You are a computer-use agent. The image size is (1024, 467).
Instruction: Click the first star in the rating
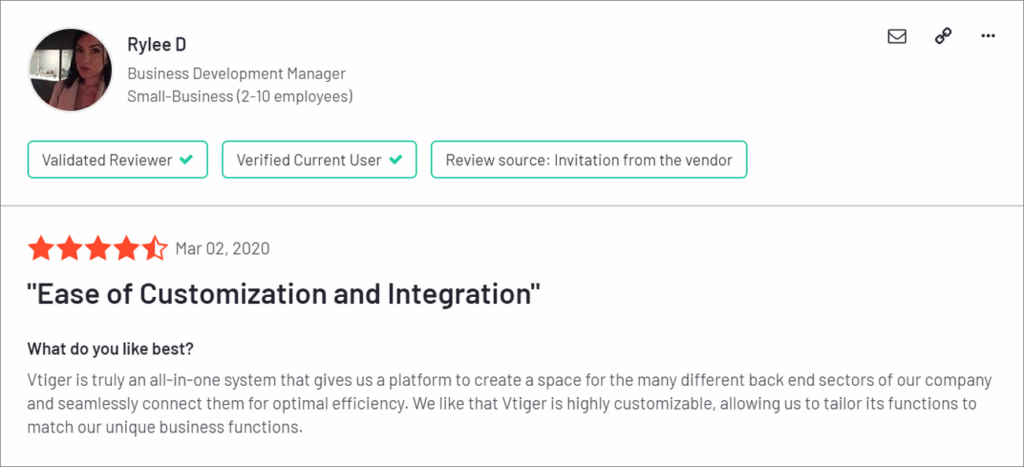41,249
